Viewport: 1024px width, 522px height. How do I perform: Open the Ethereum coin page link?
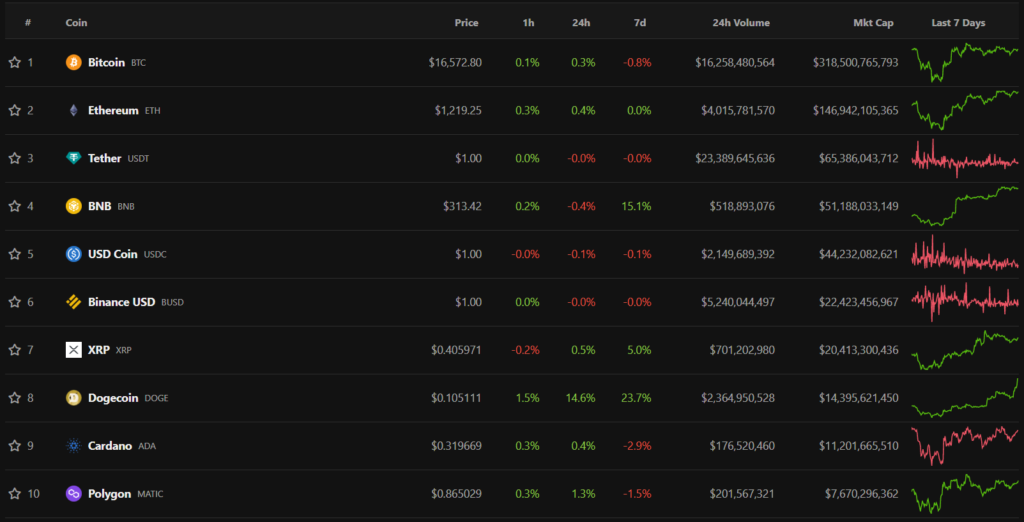point(113,110)
